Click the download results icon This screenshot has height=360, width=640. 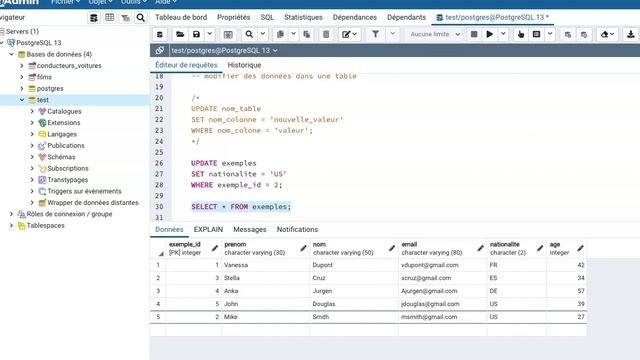pos(630,34)
